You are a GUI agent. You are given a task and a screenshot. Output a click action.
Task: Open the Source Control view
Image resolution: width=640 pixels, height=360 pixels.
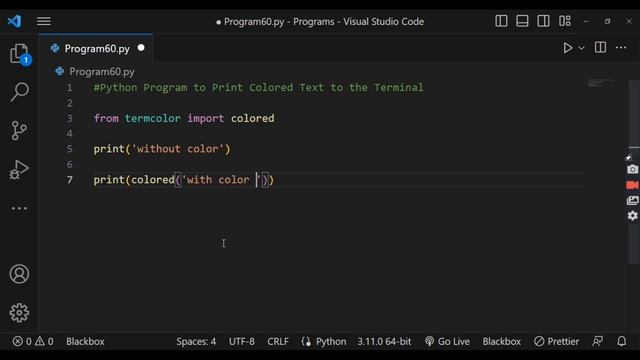[x=19, y=131]
